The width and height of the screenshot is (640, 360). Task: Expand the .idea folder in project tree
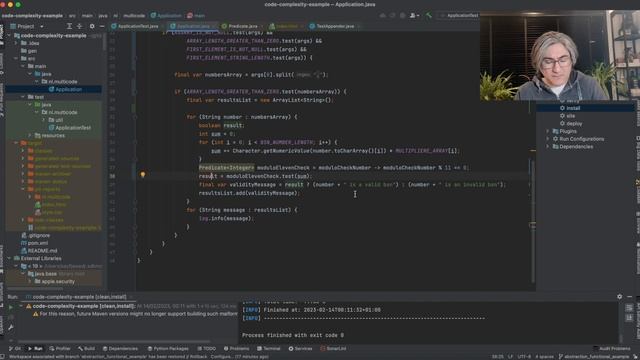16,43
